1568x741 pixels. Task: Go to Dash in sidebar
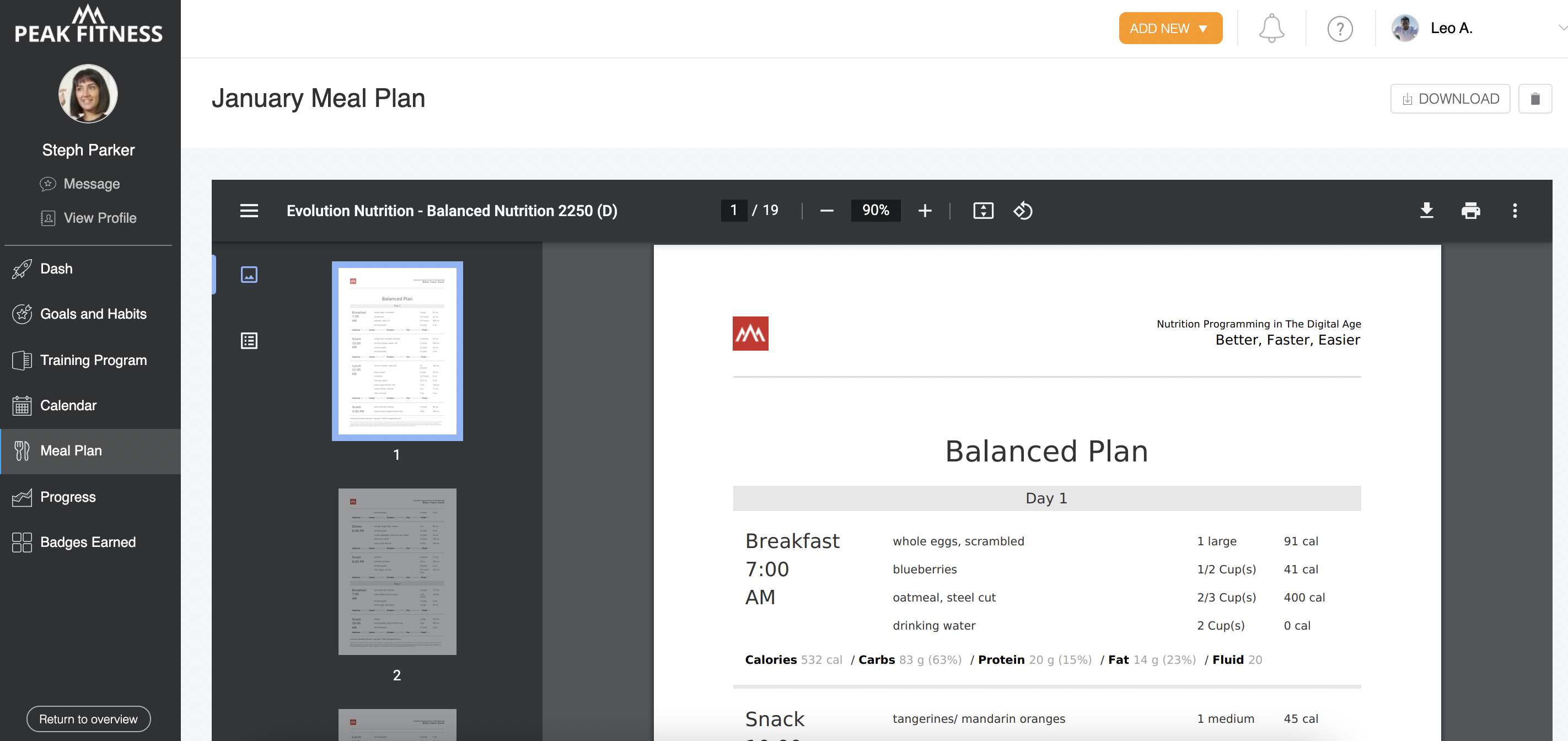pos(90,269)
